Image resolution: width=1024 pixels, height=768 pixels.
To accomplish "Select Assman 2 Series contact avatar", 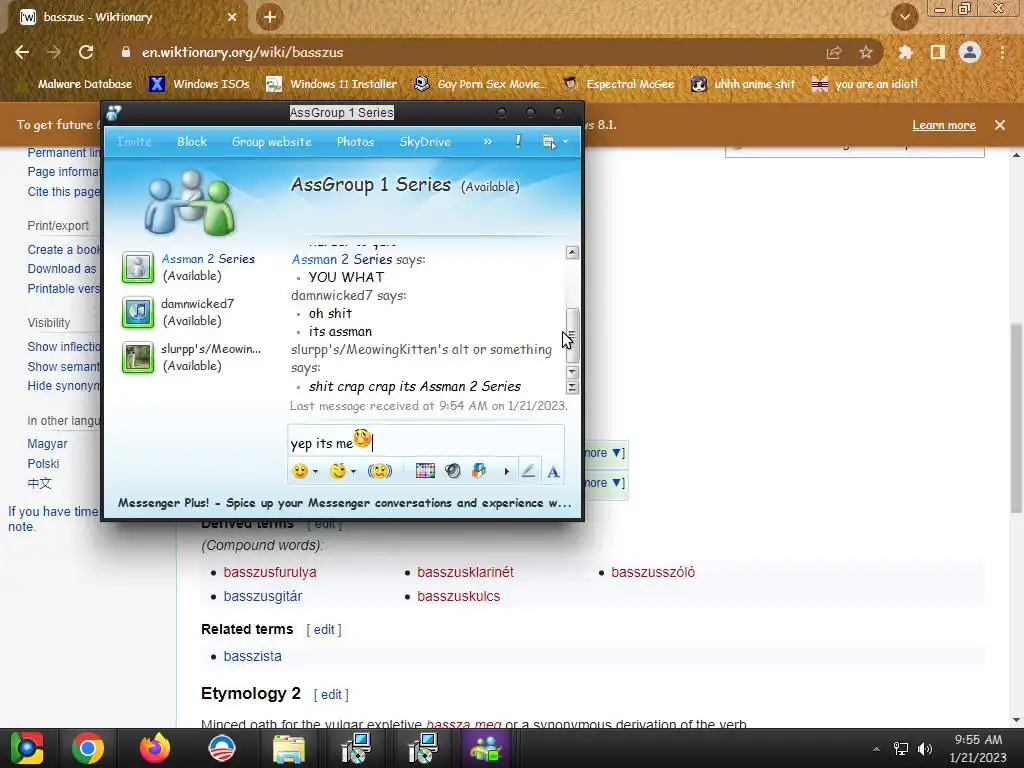I will (x=138, y=268).
